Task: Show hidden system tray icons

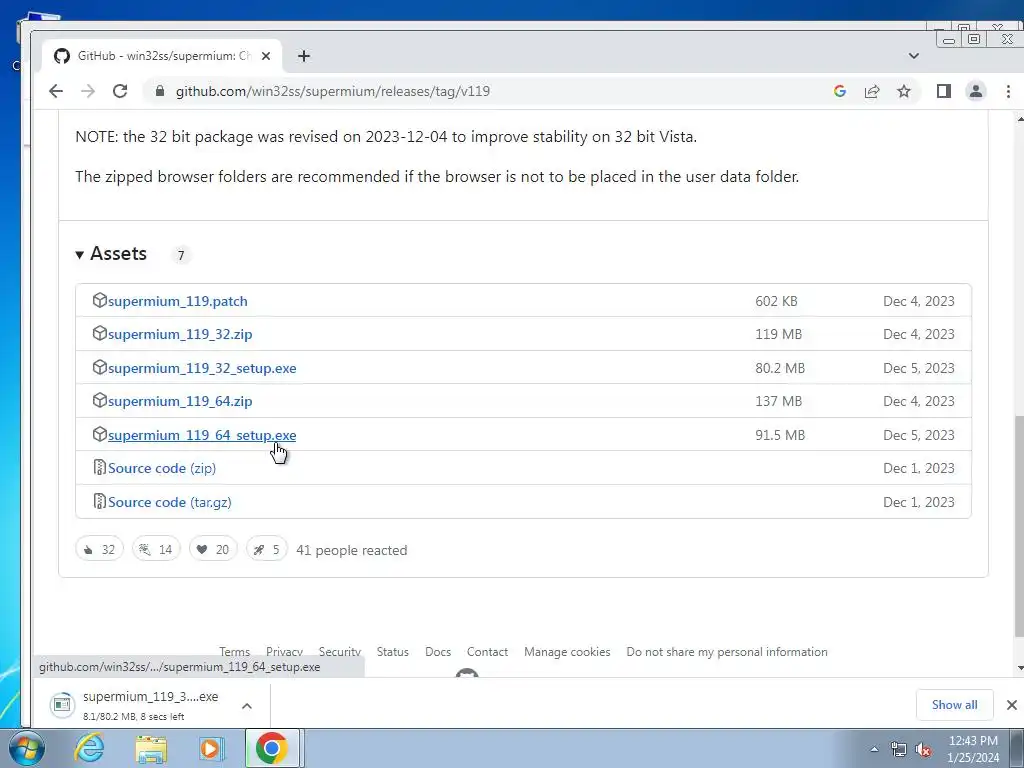Action: coord(874,749)
